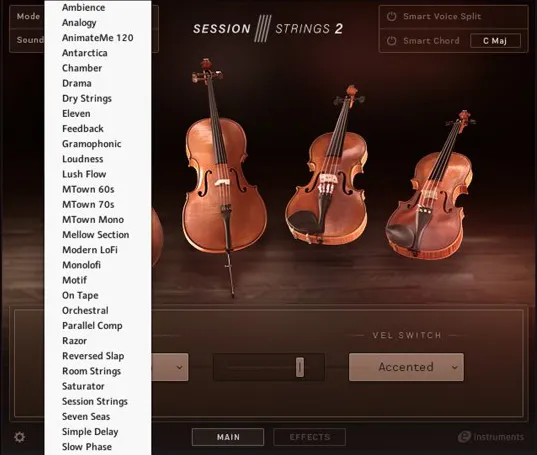Screen dimensions: 537x455
Task: Click the Smart Chord label
Action: click(x=431, y=41)
